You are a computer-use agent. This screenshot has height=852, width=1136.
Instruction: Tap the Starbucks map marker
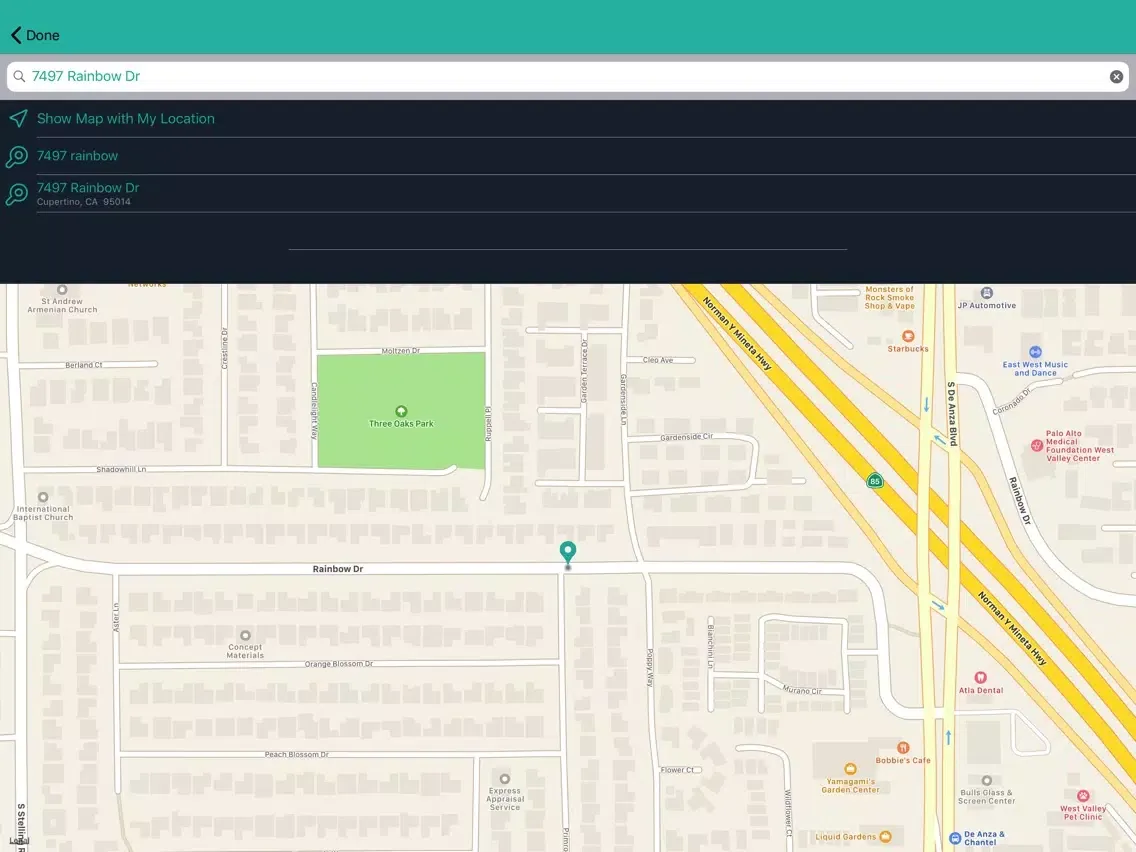coord(908,336)
